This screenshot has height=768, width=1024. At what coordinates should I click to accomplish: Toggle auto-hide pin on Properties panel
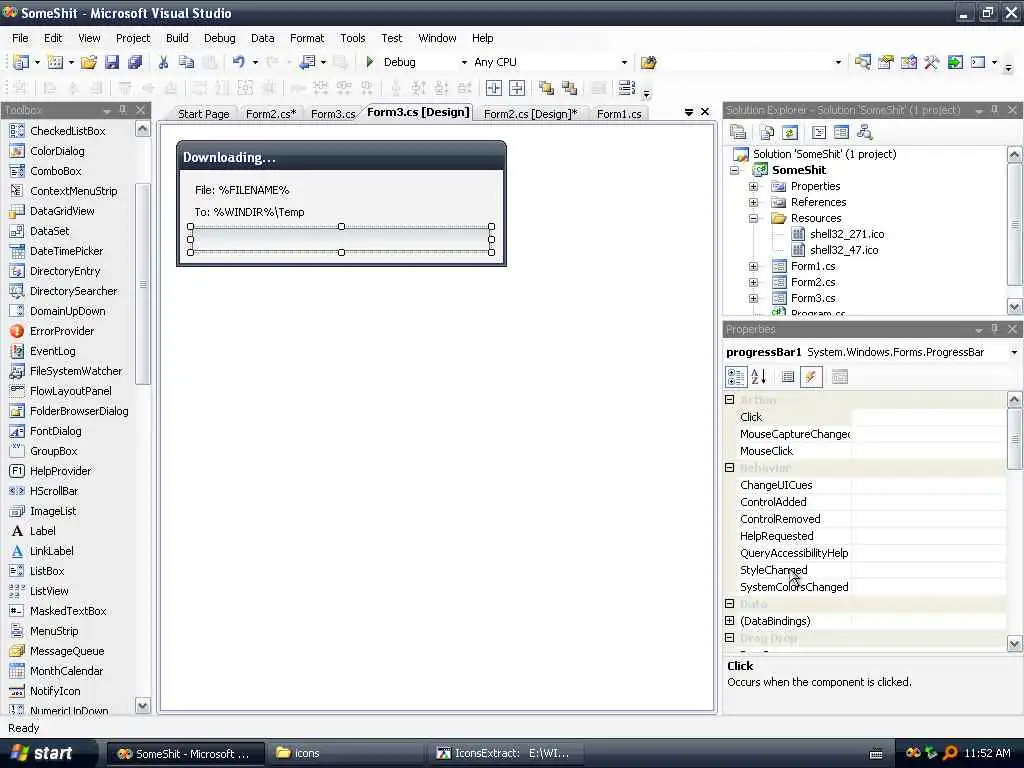[995, 328]
